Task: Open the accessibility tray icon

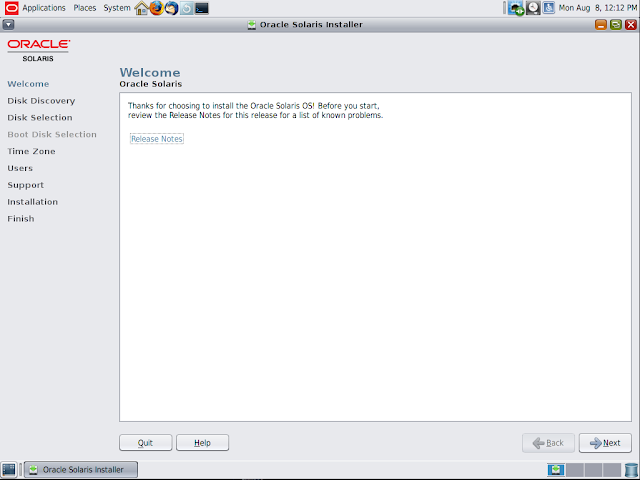Action: (549, 8)
